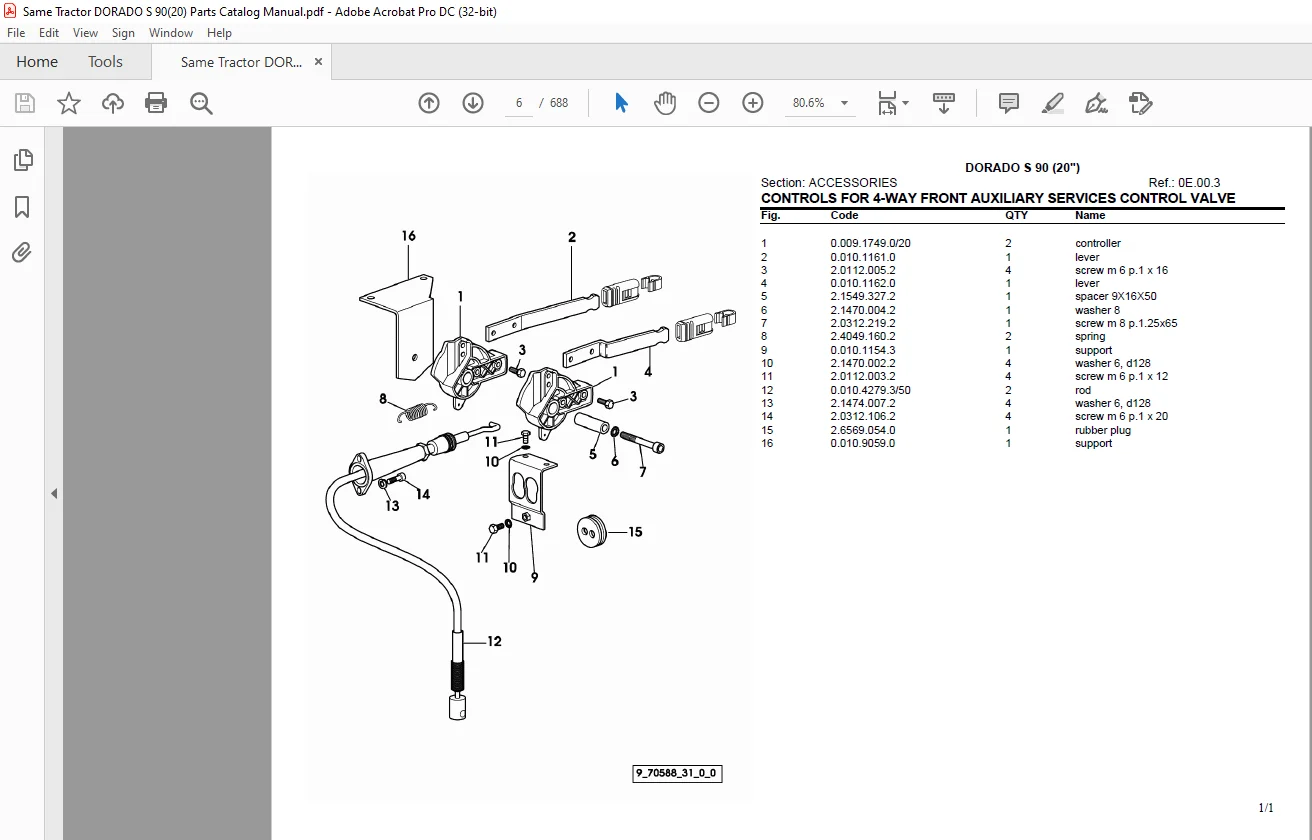Click 'screw m 8 p.1.25x65' part name
Image resolution: width=1312 pixels, height=840 pixels.
1126,323
